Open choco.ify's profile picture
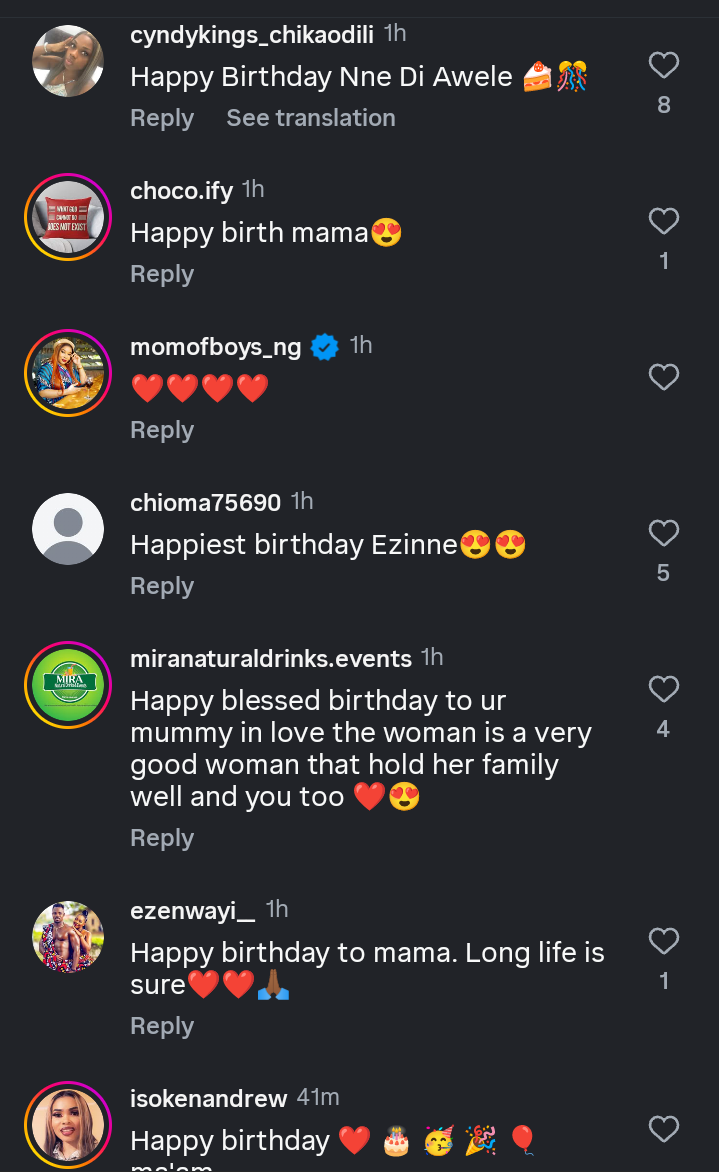719x1172 pixels. pos(68,217)
